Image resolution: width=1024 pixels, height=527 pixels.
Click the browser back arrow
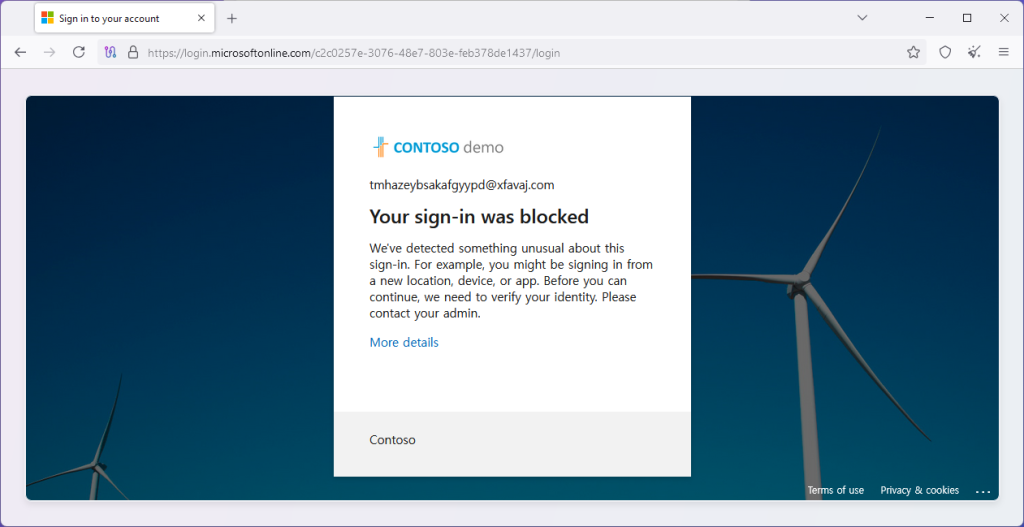(20, 52)
